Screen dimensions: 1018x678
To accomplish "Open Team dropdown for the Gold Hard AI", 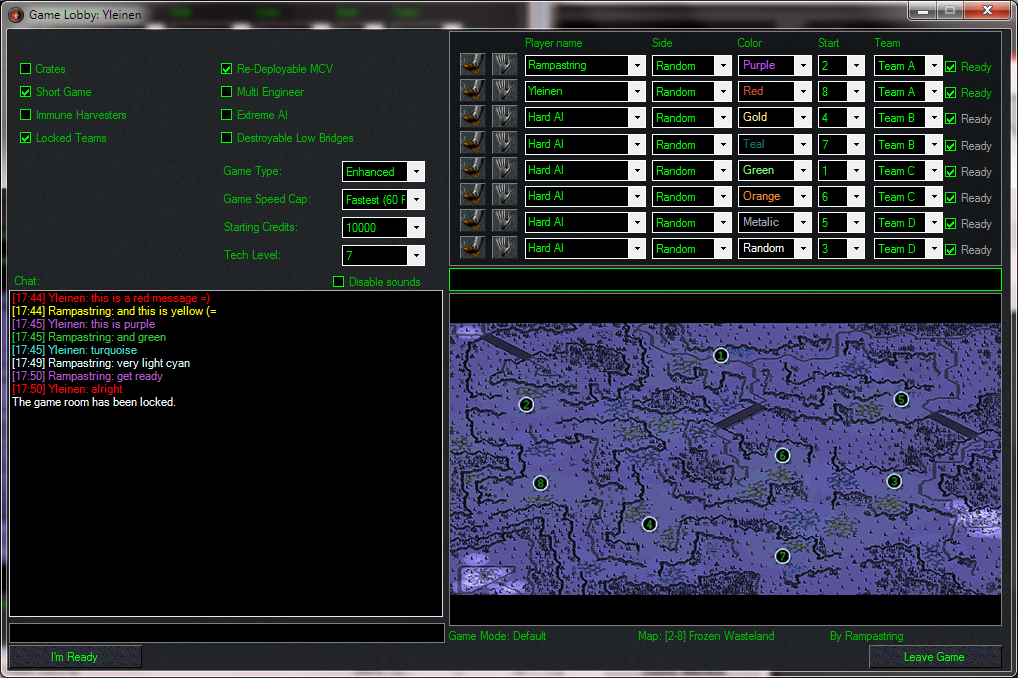I will coord(908,118).
